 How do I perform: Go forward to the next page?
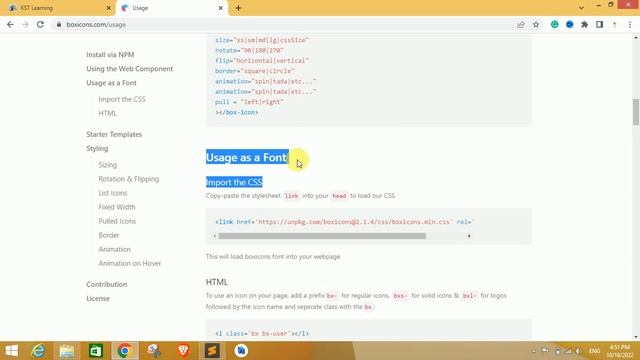[25, 24]
